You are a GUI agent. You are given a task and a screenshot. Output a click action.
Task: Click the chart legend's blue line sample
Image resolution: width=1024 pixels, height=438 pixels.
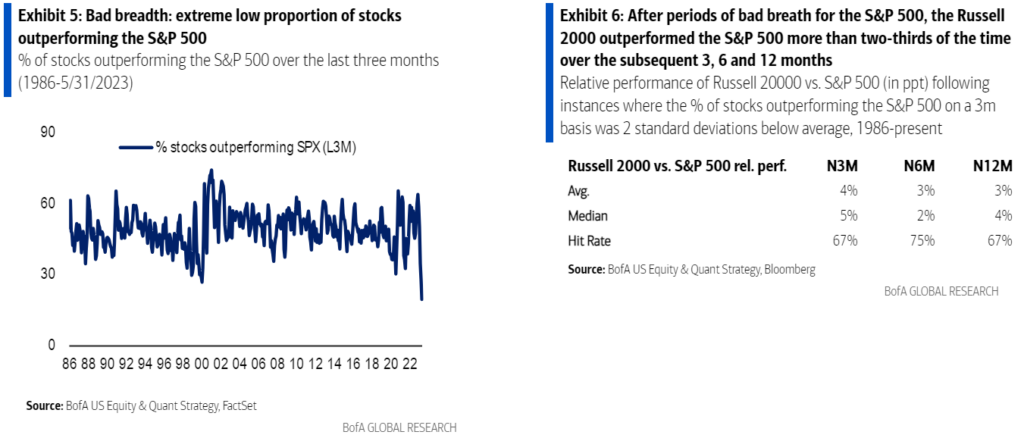click(x=136, y=147)
